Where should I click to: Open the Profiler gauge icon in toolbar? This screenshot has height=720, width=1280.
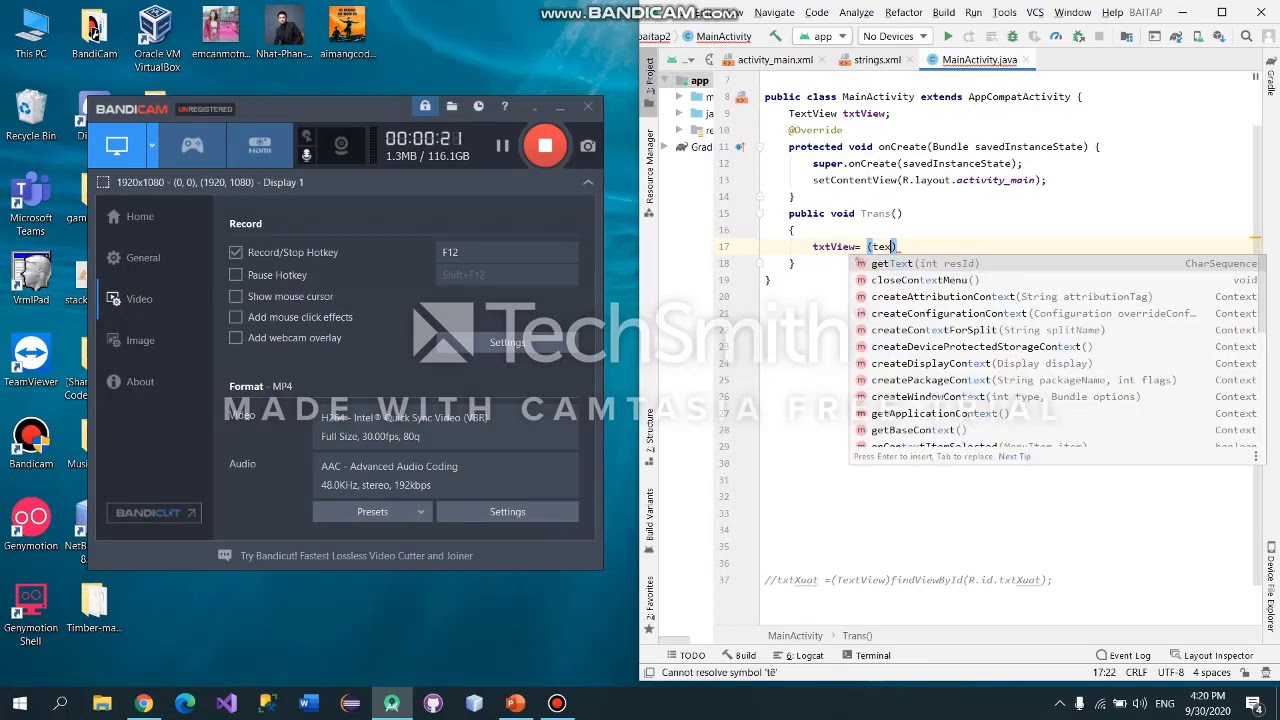(x=1056, y=36)
